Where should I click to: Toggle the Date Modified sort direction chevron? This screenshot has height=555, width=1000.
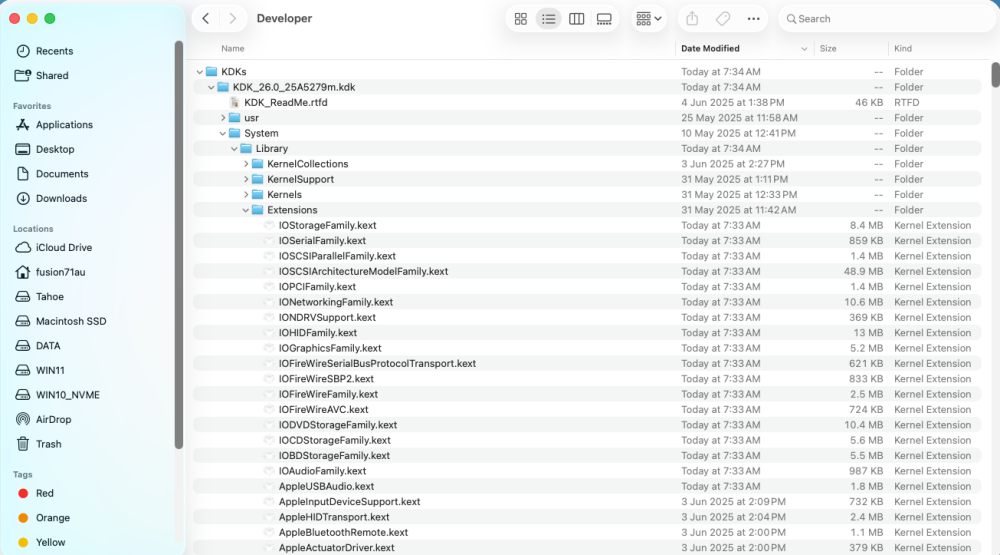(x=804, y=49)
